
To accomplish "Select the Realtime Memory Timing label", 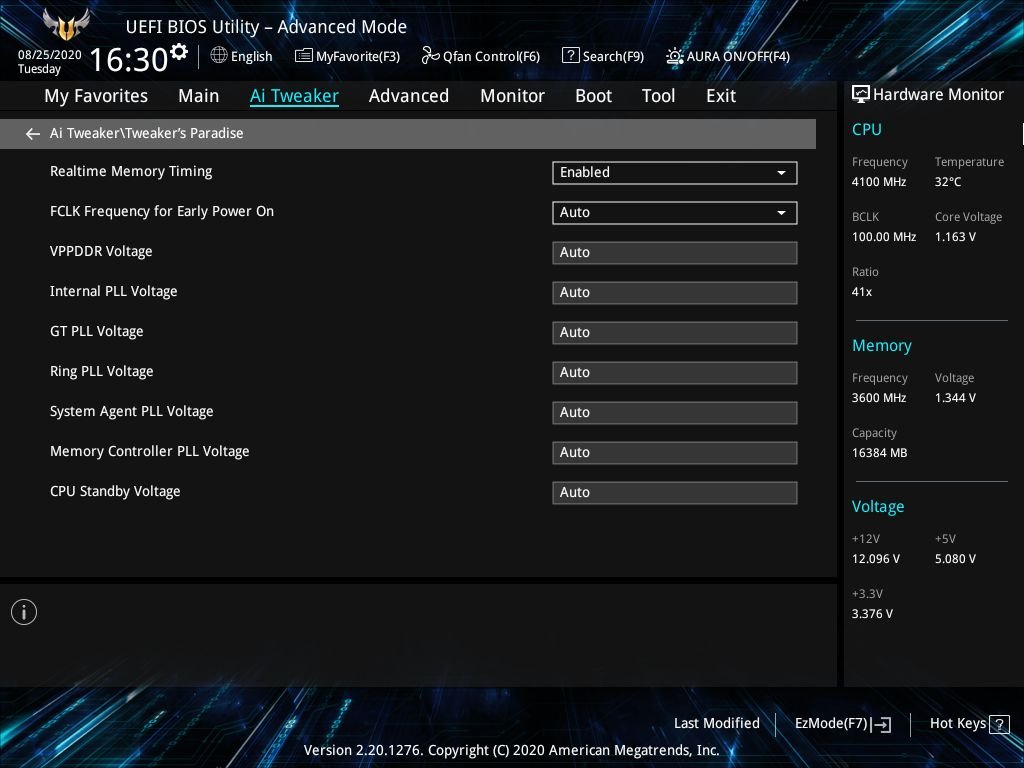I will pos(131,172).
